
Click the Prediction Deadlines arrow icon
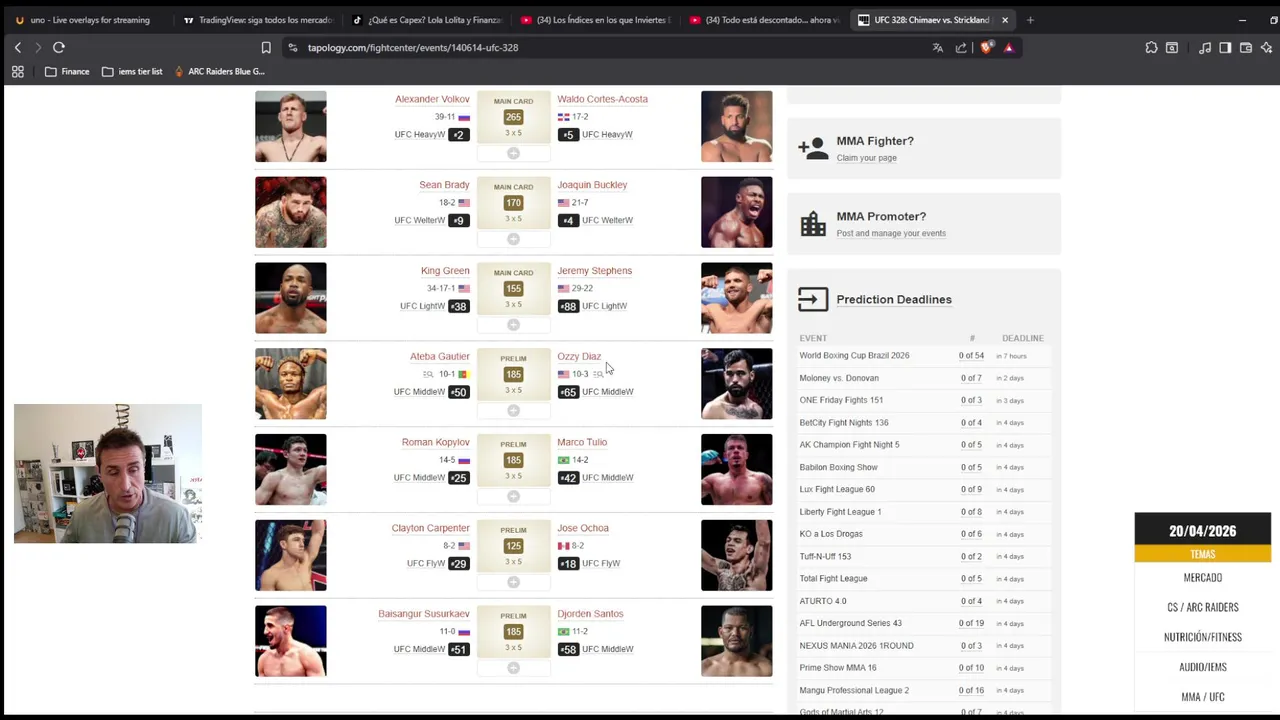coord(813,299)
